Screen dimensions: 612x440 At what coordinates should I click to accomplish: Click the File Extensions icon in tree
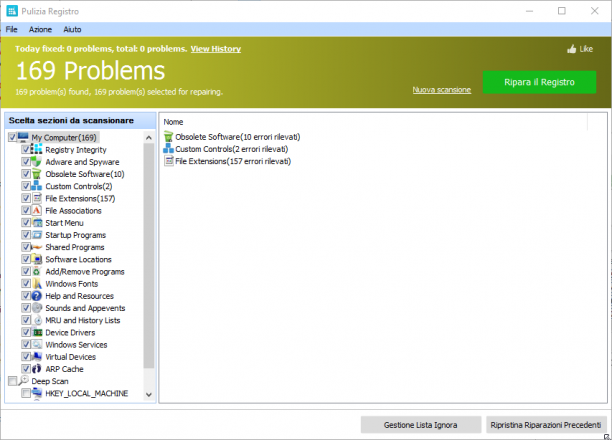coord(37,198)
